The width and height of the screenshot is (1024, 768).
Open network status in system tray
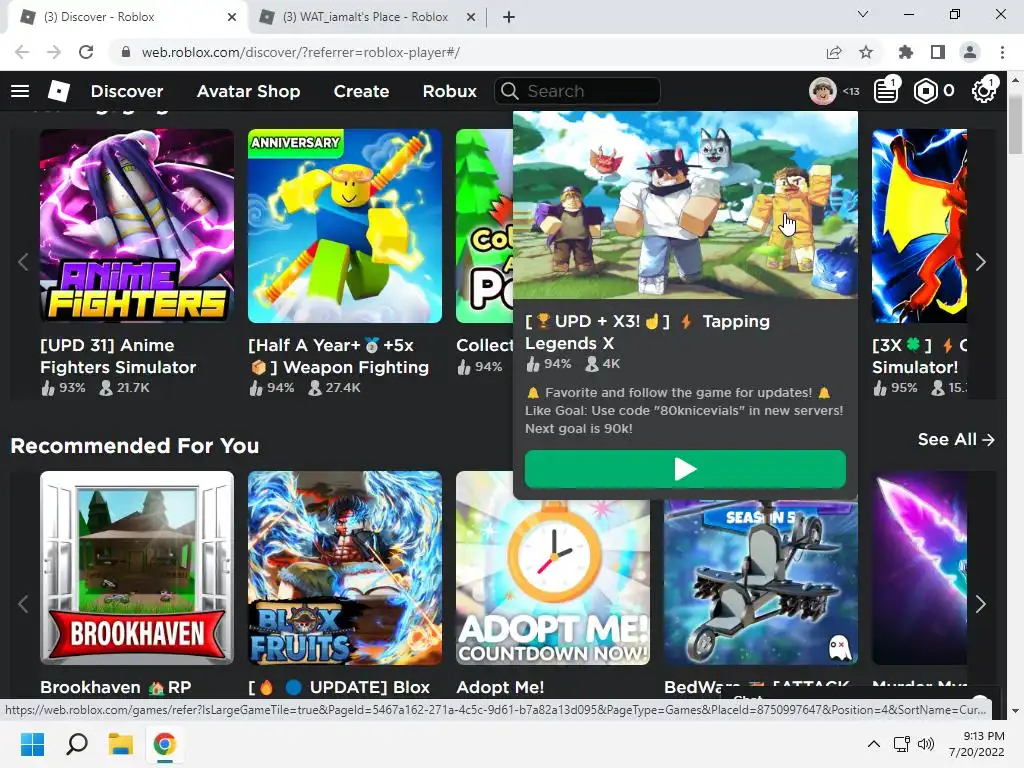coord(902,744)
